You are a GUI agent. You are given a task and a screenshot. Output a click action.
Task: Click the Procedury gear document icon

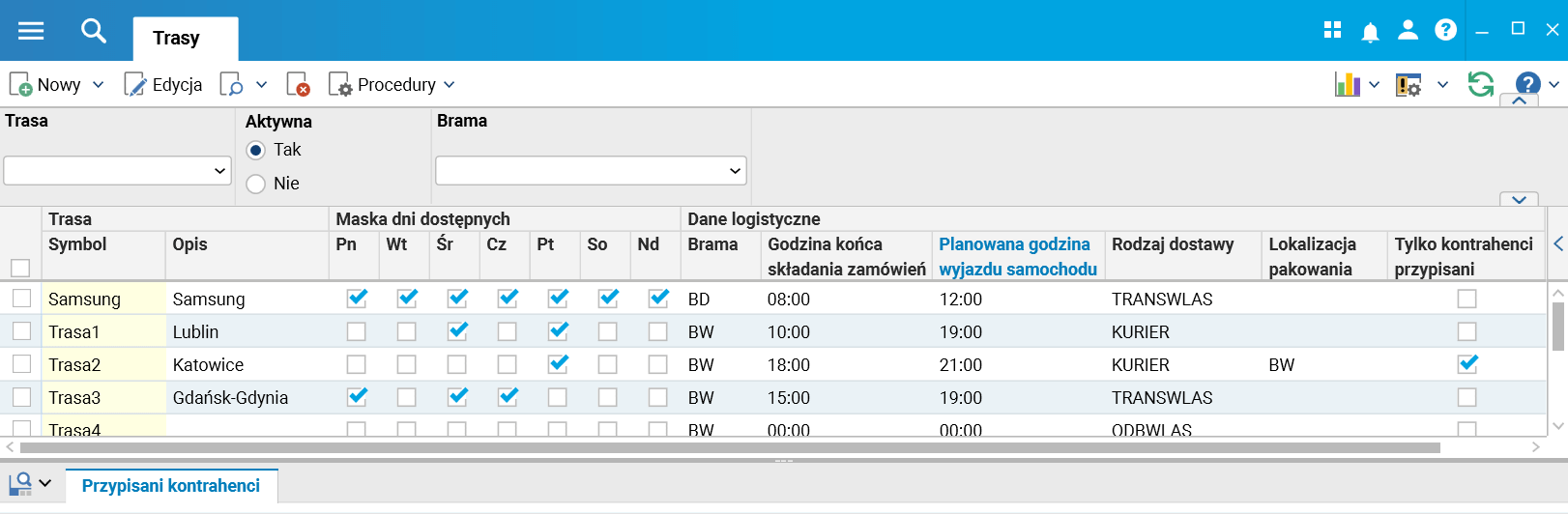click(x=340, y=85)
